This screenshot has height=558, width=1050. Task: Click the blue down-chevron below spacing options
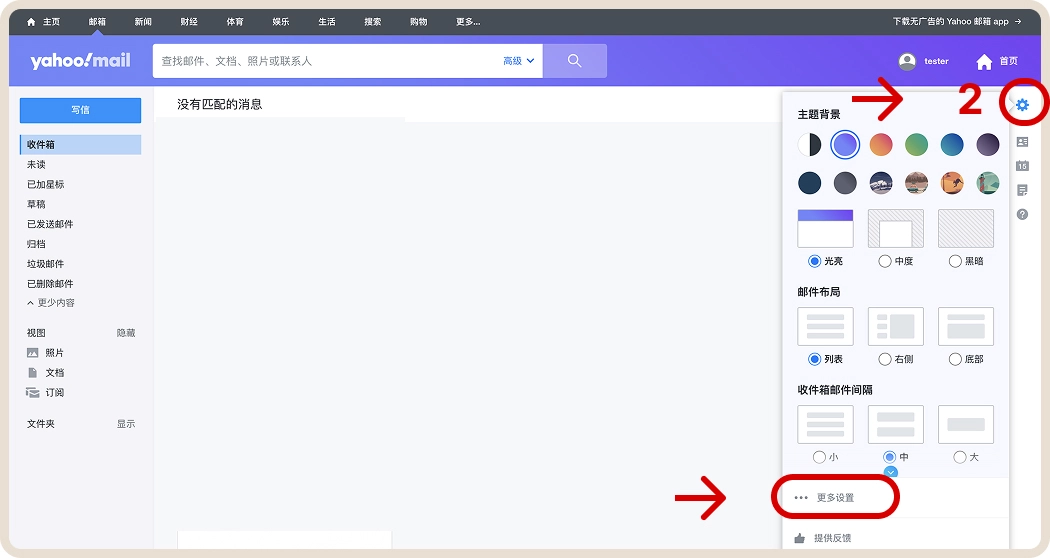(x=890, y=472)
